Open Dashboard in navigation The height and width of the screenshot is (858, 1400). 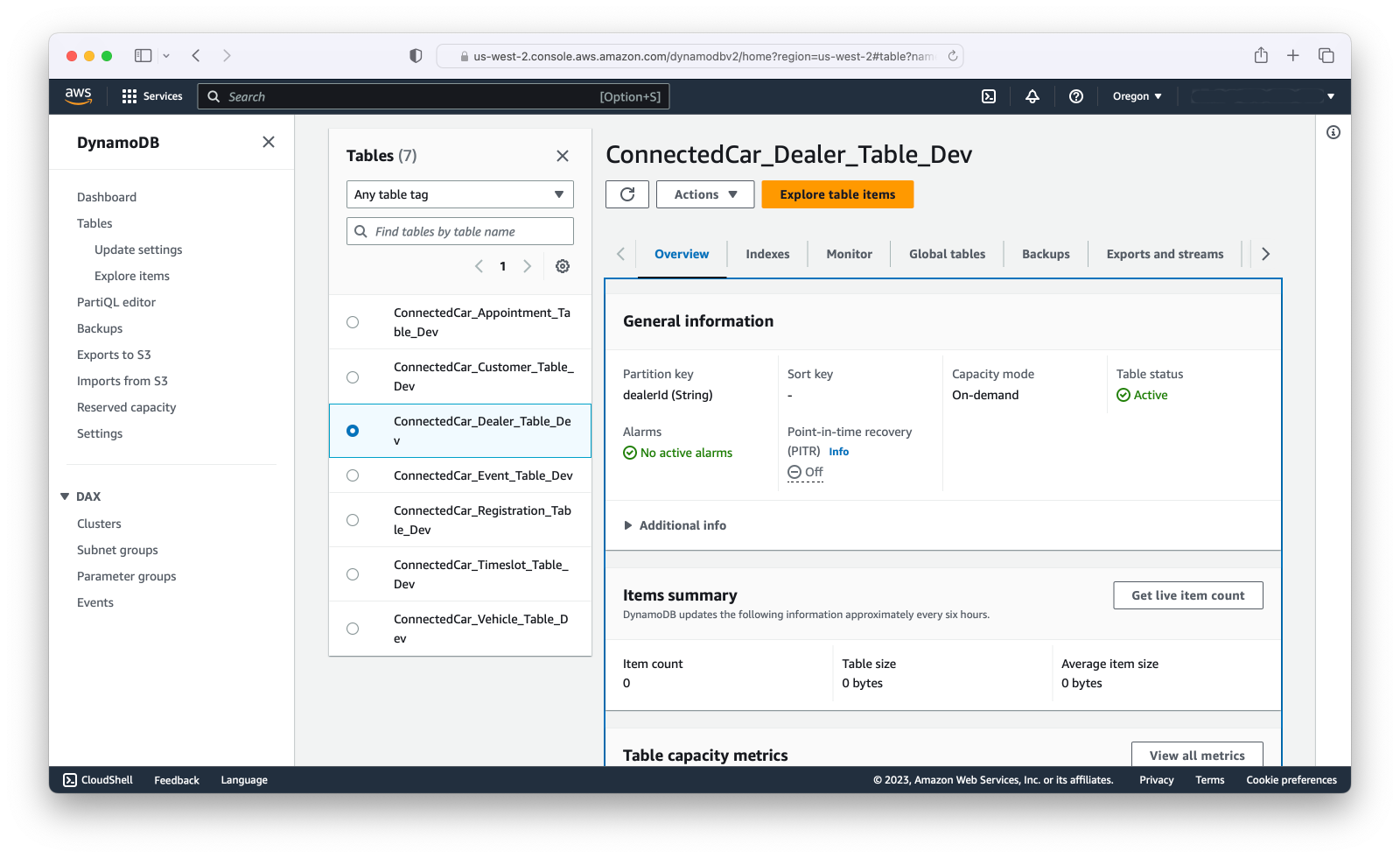(107, 197)
